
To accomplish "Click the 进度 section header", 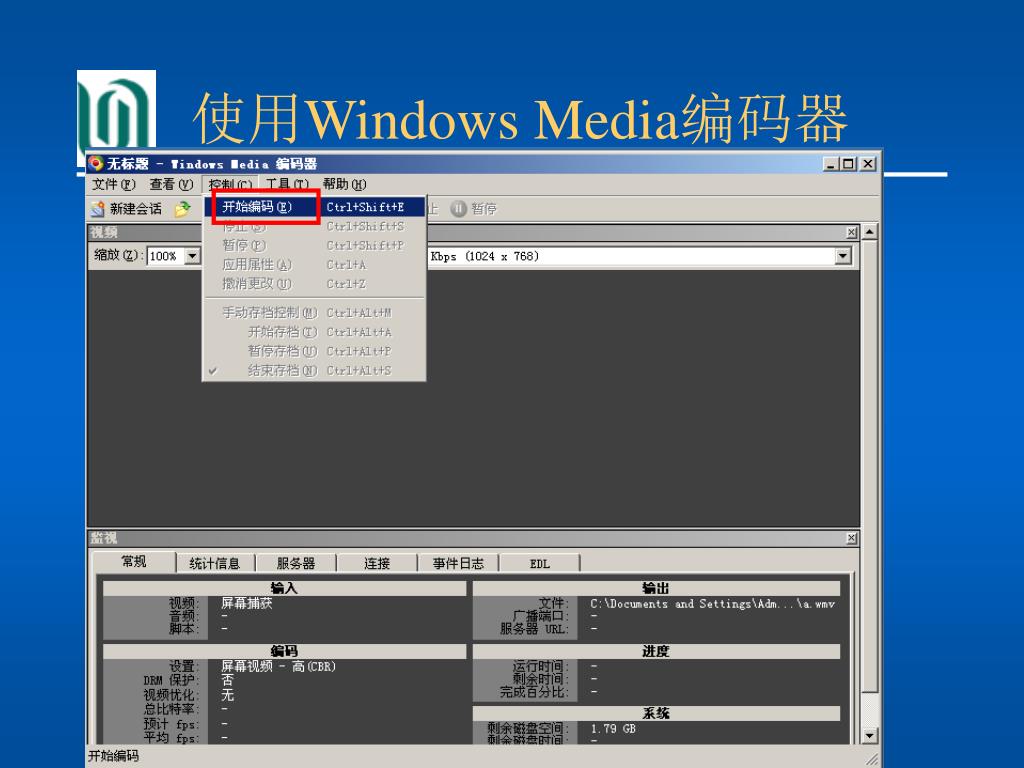I will 656,651.
